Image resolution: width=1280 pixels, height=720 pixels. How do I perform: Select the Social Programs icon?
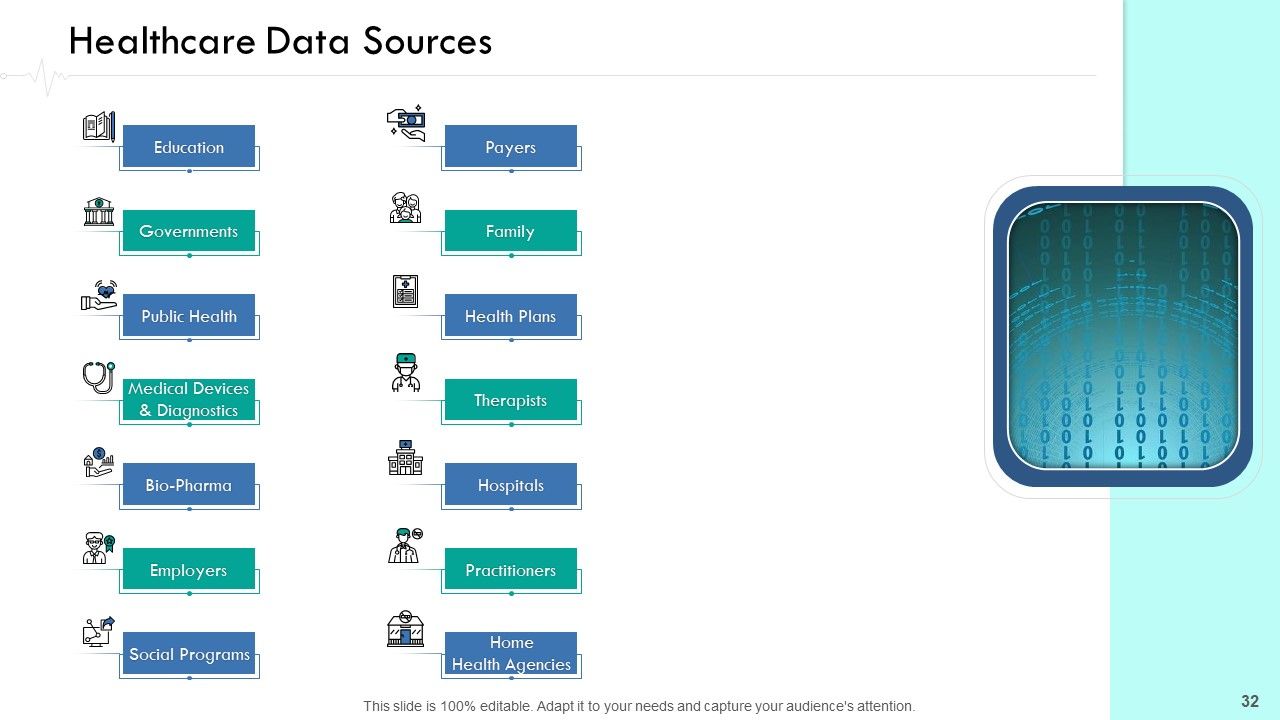(x=98, y=631)
